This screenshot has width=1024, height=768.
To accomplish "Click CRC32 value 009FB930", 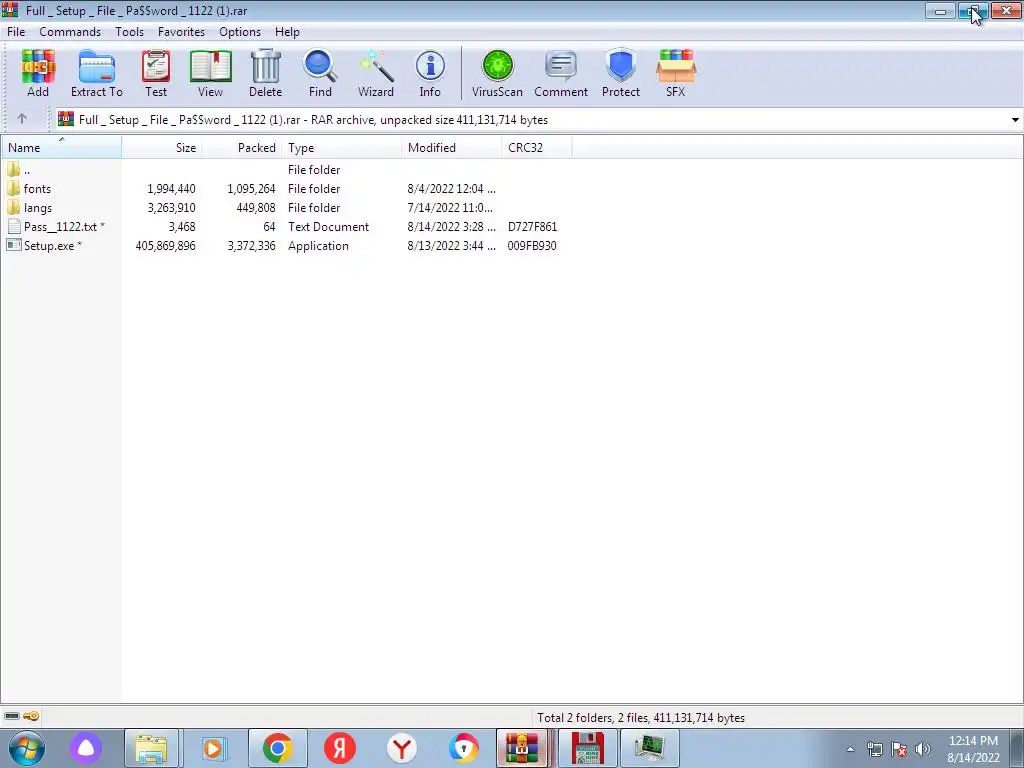I will click(532, 246).
